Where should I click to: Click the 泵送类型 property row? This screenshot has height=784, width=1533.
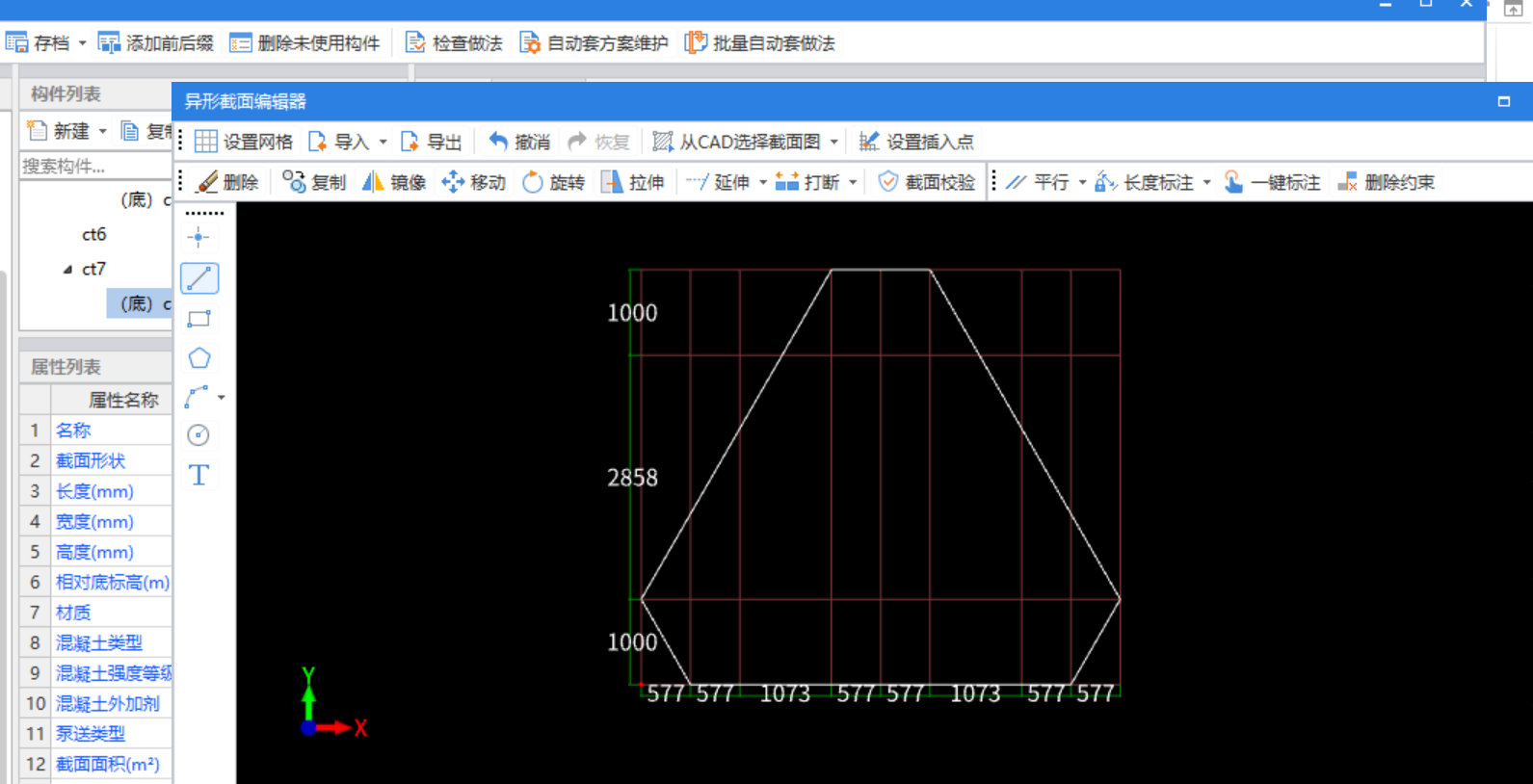[x=96, y=734]
